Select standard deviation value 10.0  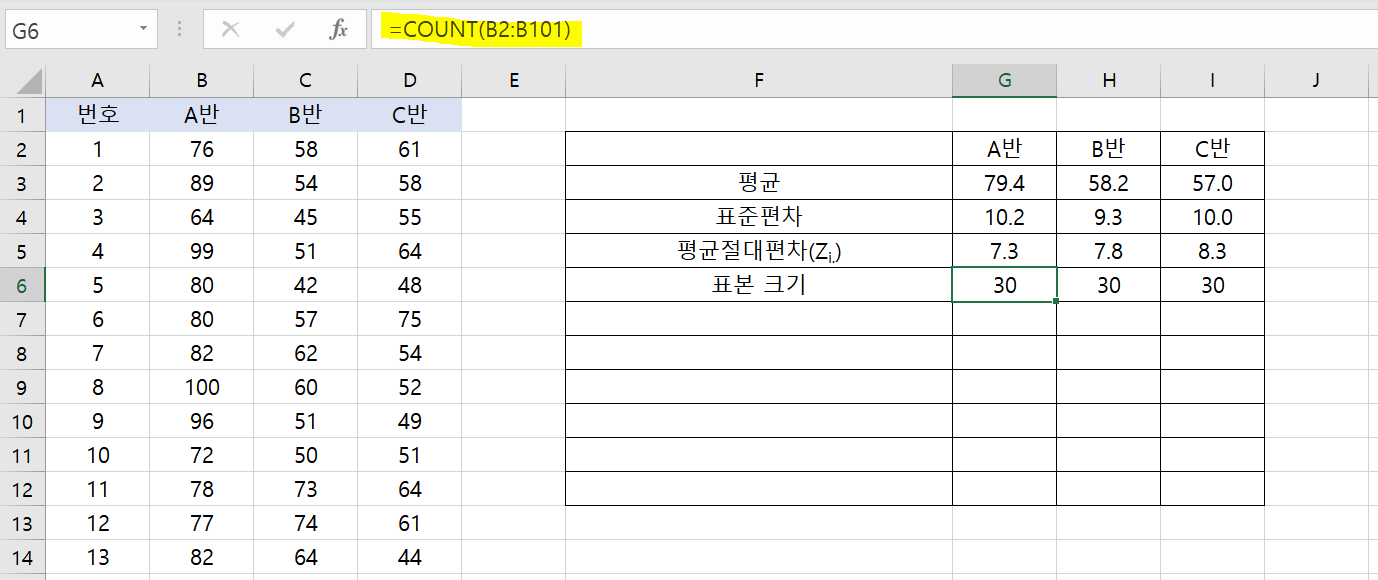click(1213, 217)
